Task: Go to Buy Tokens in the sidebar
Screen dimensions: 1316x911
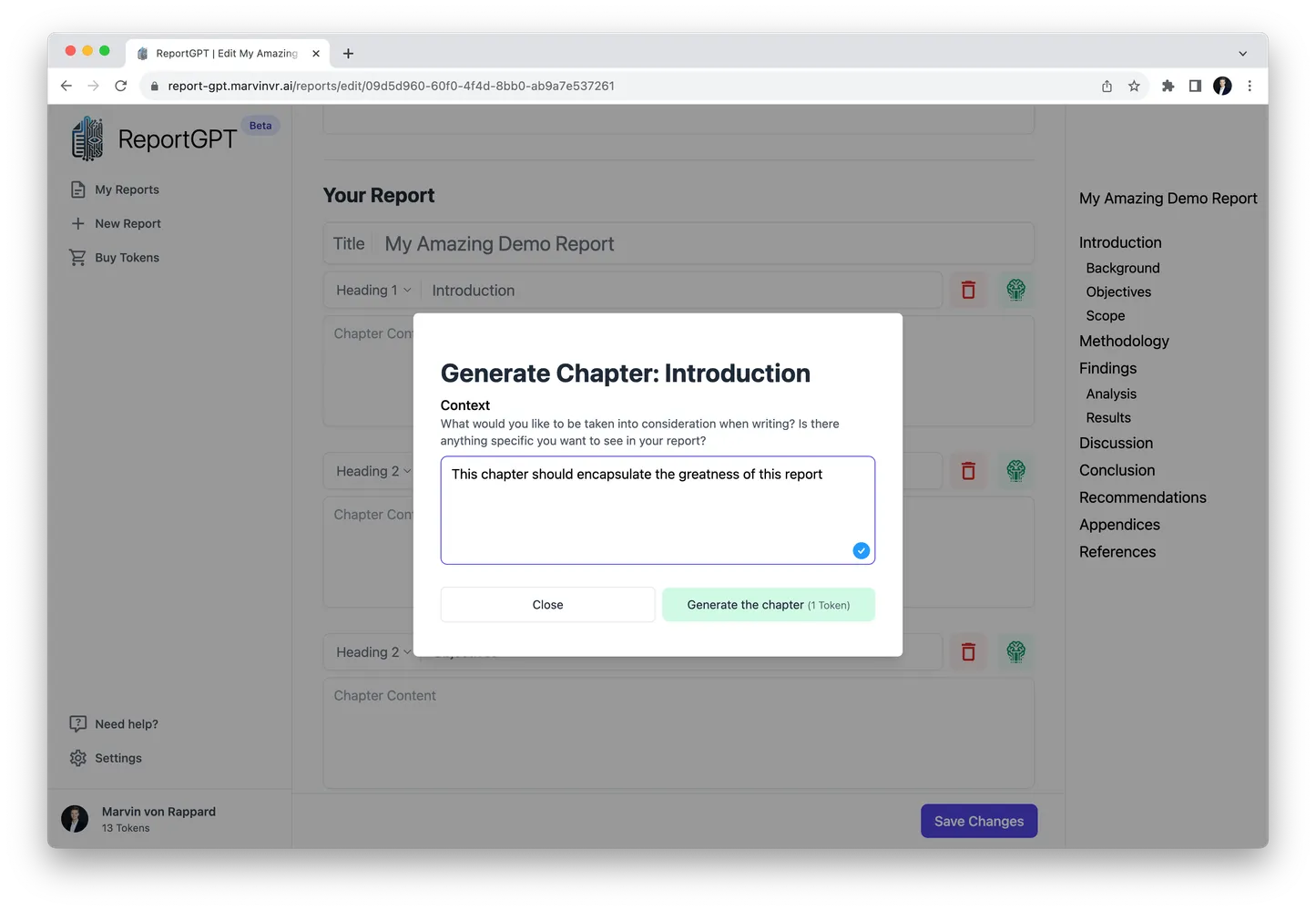Action: click(127, 258)
